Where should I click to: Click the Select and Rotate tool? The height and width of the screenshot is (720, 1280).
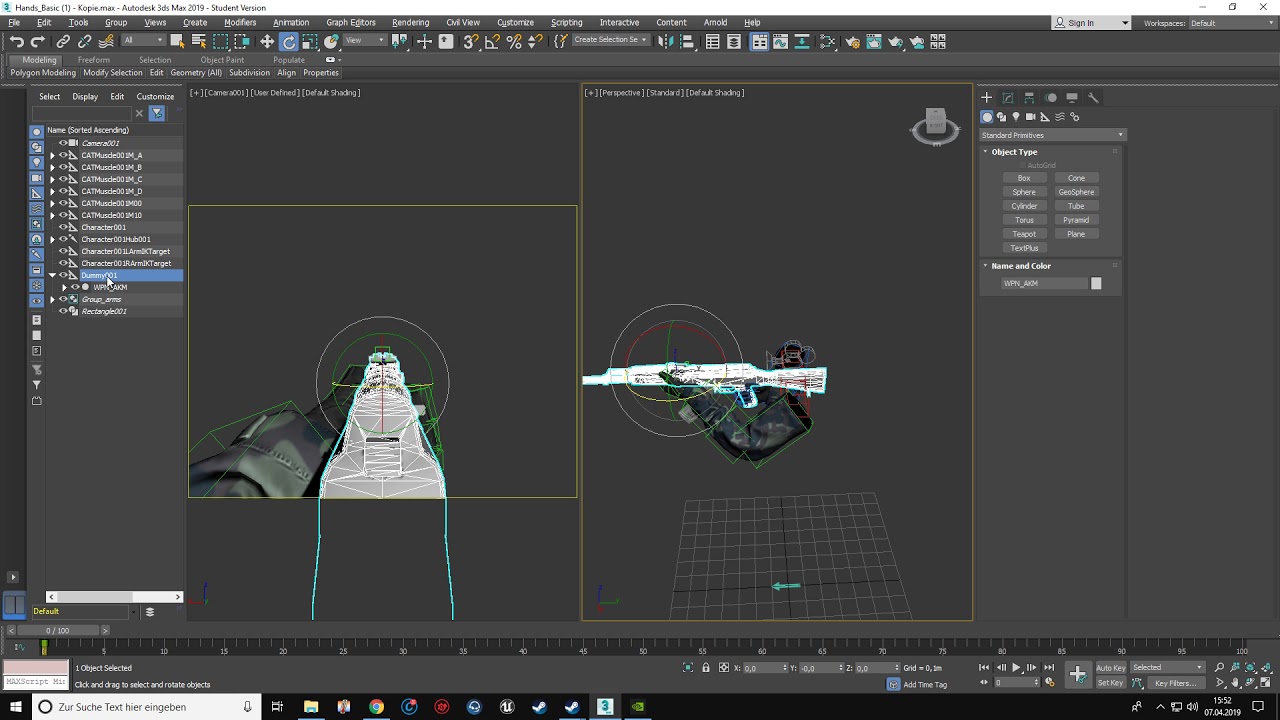[x=289, y=41]
